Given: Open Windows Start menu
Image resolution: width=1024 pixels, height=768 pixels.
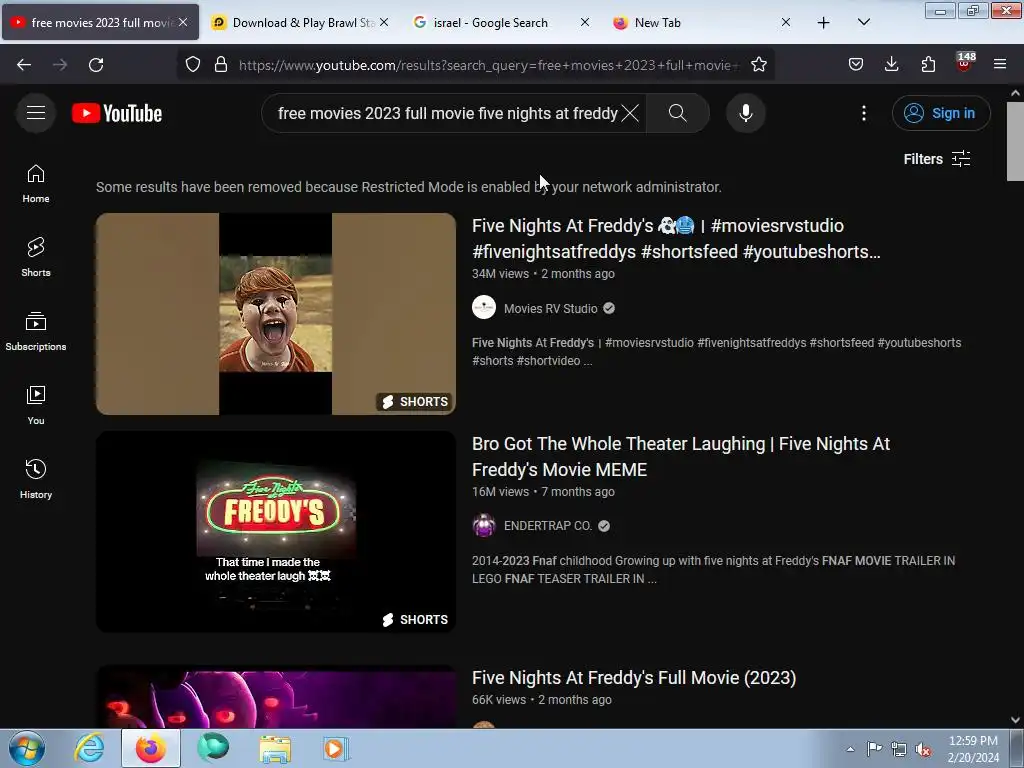Looking at the screenshot, I should point(27,748).
